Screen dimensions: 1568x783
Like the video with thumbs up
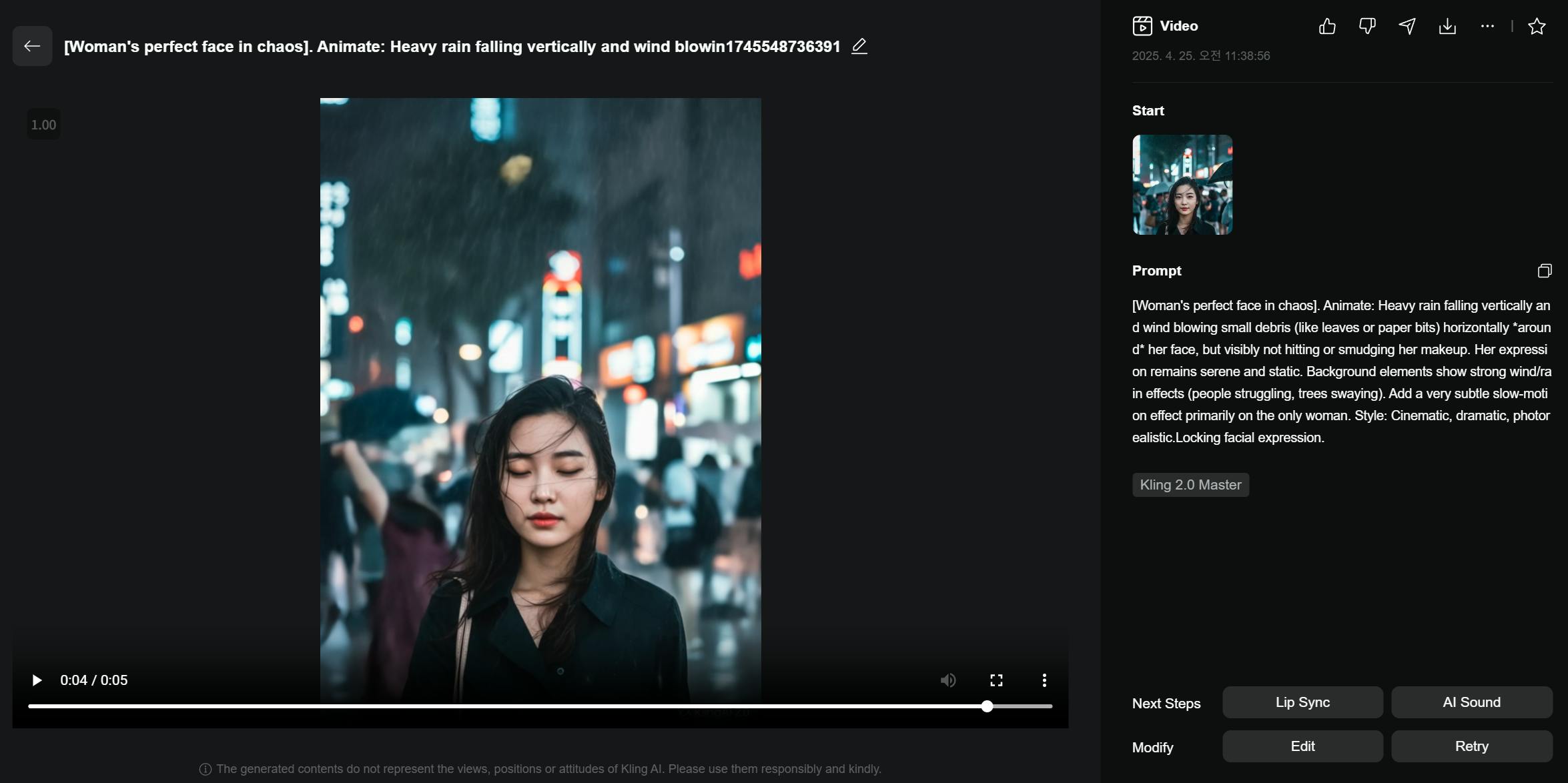point(1327,26)
